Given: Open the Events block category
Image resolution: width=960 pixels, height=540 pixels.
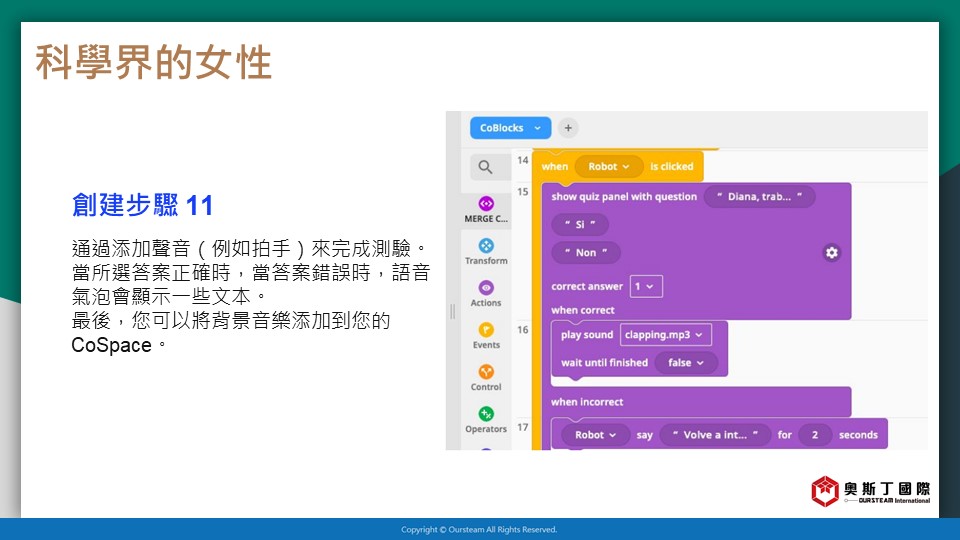Looking at the screenshot, I should pos(486,336).
